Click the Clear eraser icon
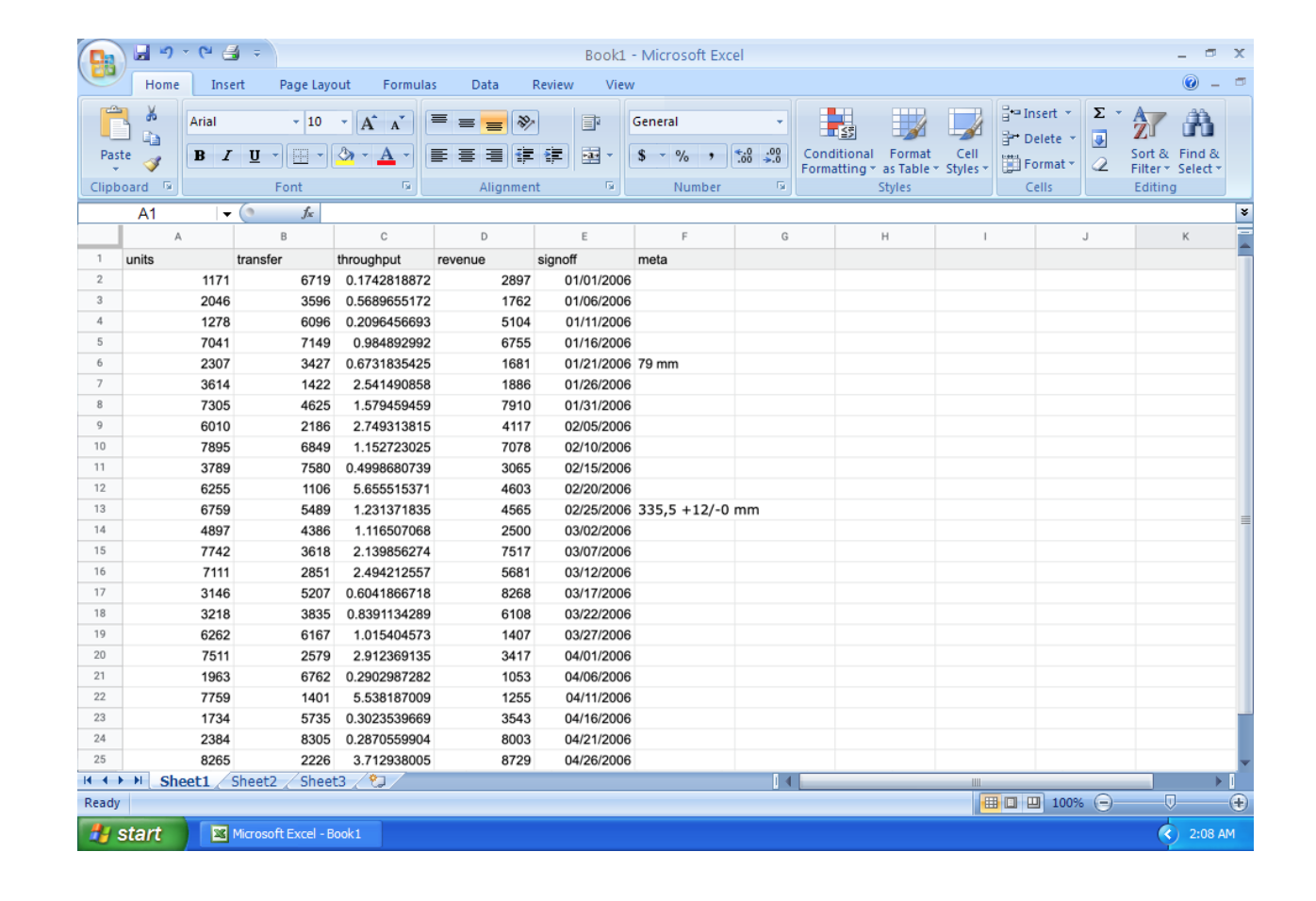Image resolution: width=1316 pixels, height=901 pixels. click(x=1099, y=165)
